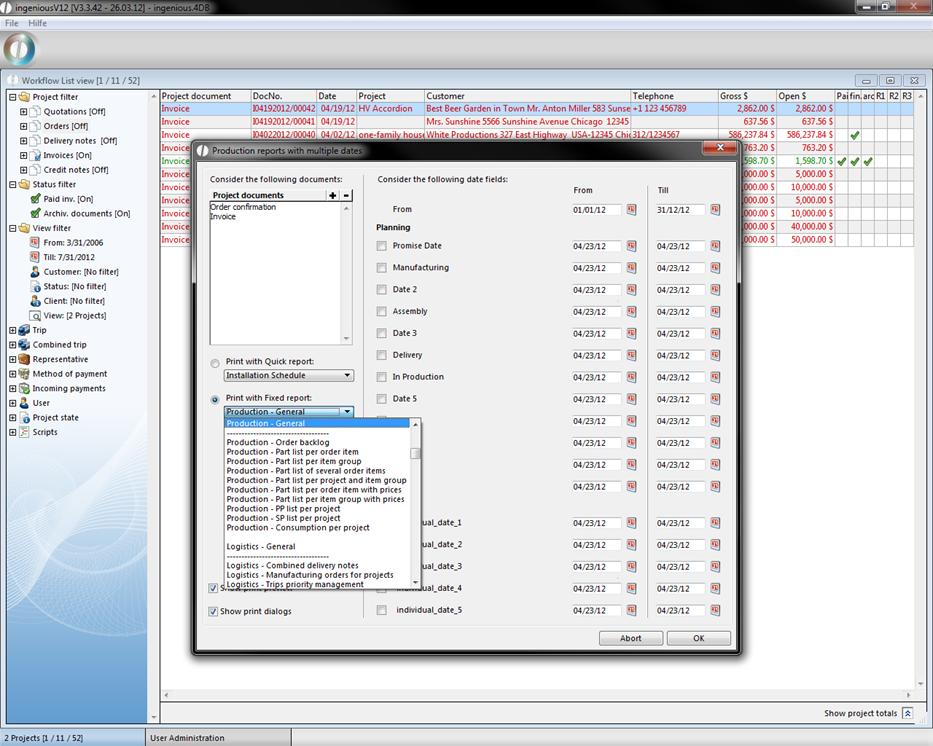Toggle the Show print dialogs checkbox
Screen dimensions: 933x746
click(213, 611)
